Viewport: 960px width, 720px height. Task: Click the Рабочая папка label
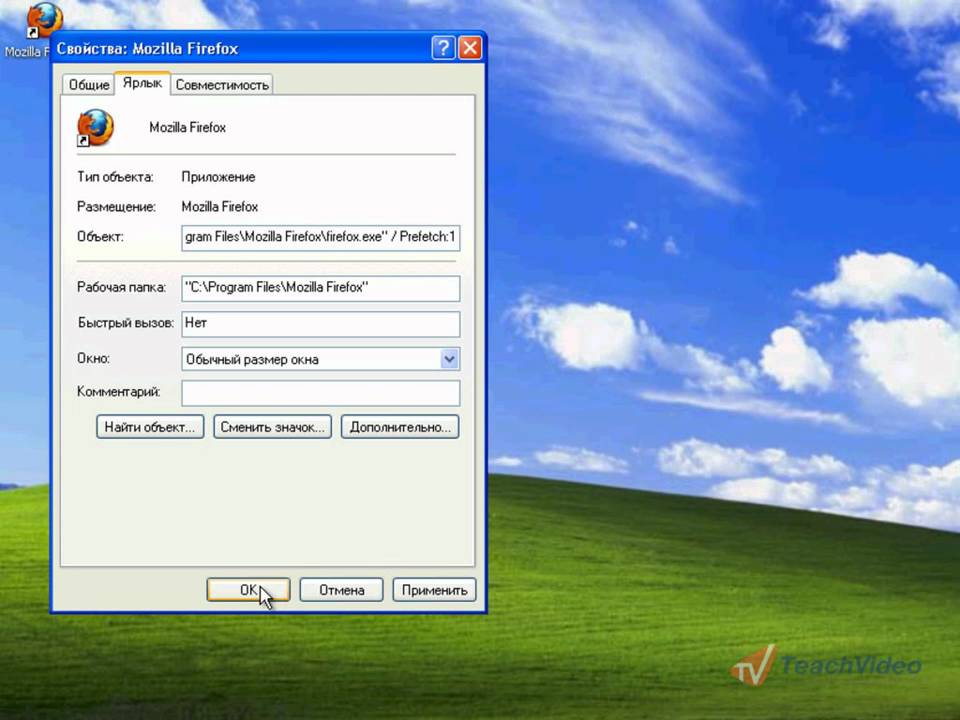(121, 287)
